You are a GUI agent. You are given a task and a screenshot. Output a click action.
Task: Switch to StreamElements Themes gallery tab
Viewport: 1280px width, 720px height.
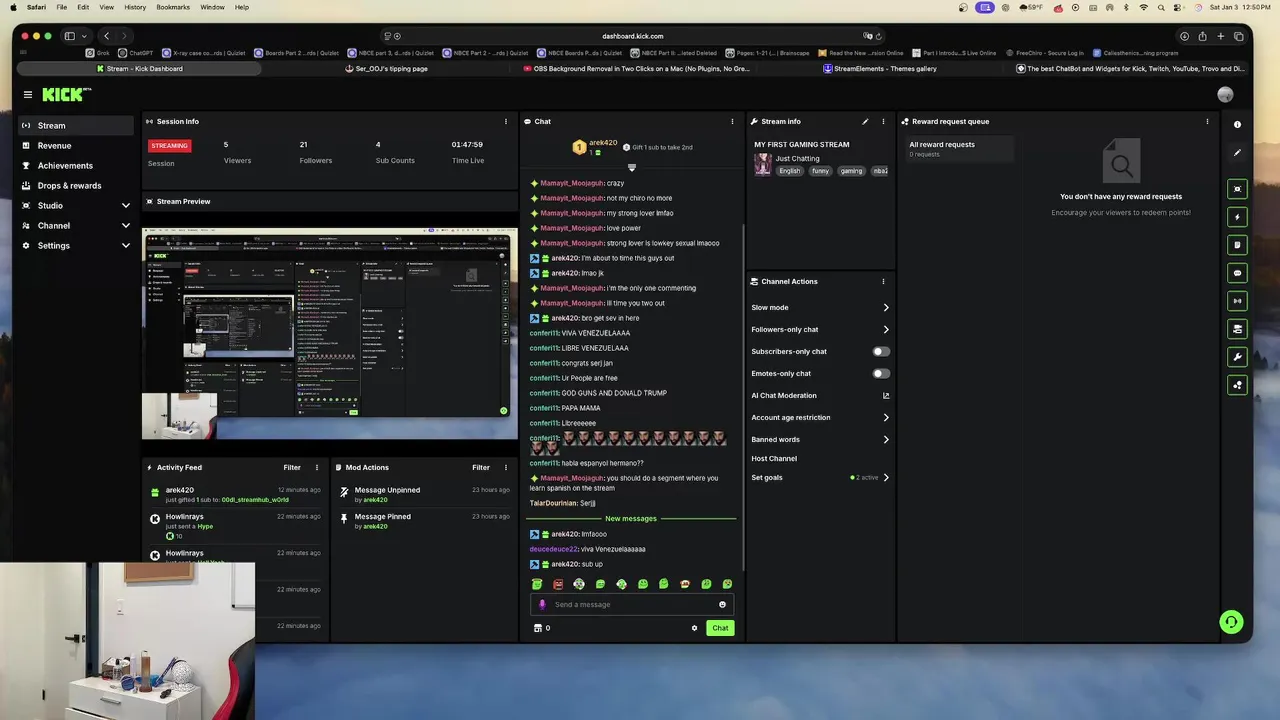880,69
